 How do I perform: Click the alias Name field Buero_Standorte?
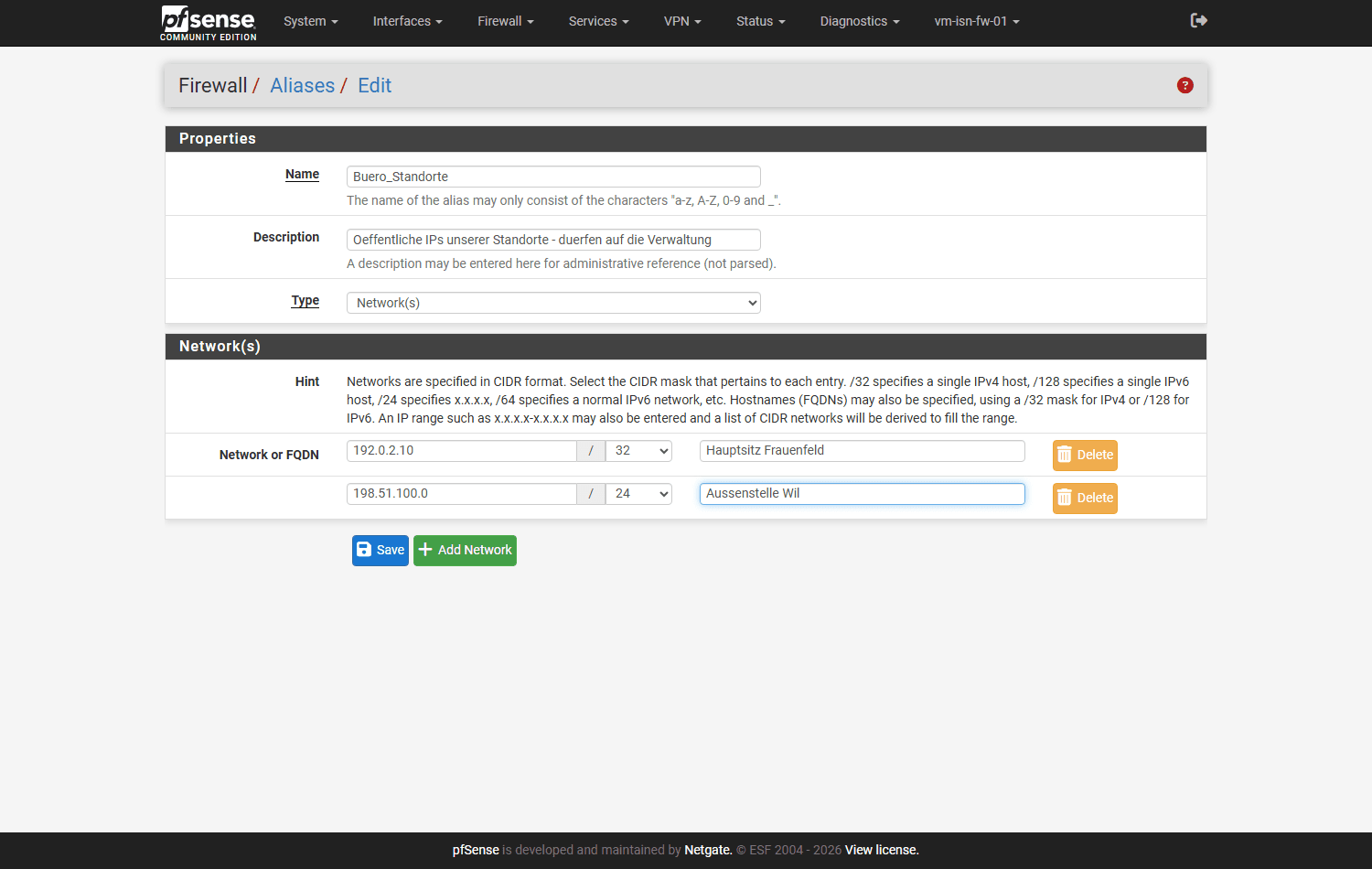pyautogui.click(x=553, y=177)
